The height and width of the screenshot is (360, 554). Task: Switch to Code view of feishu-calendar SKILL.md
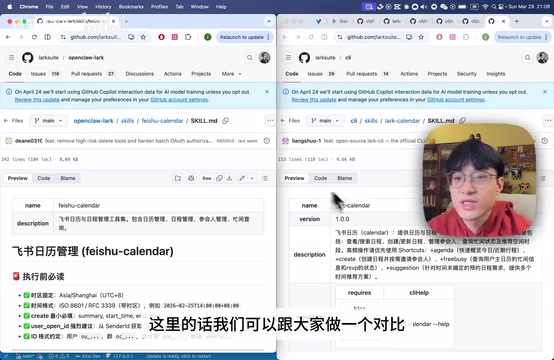[44, 178]
